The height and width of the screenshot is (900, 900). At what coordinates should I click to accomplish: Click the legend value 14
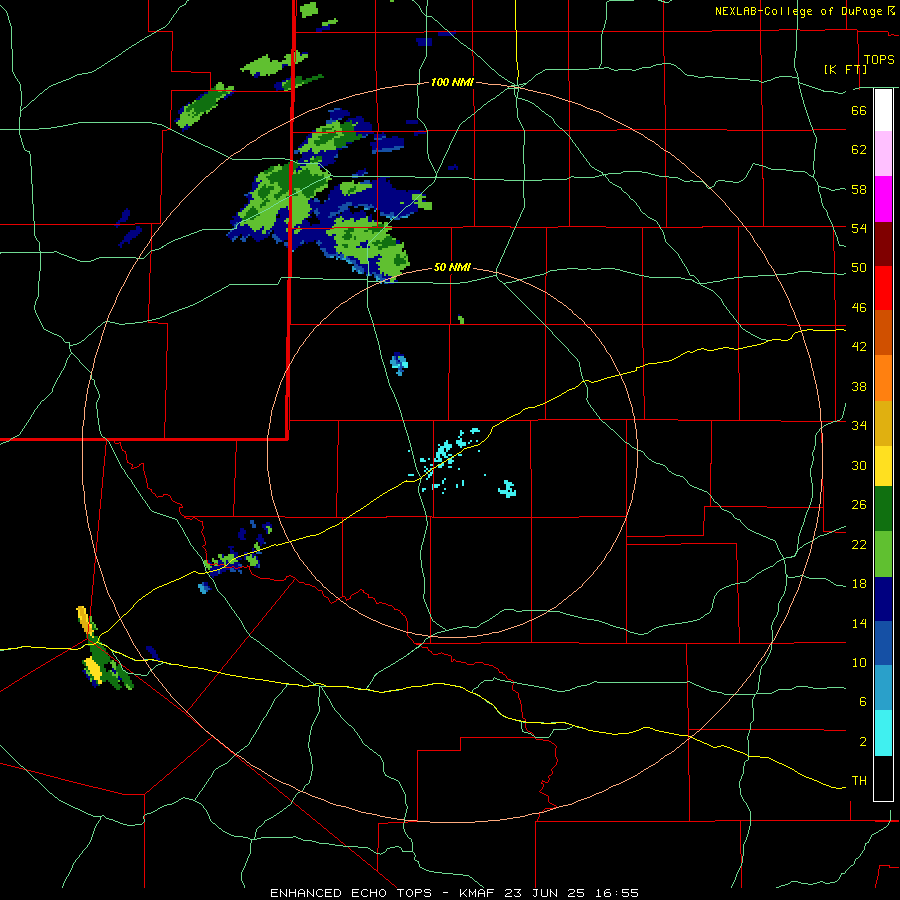point(859,623)
